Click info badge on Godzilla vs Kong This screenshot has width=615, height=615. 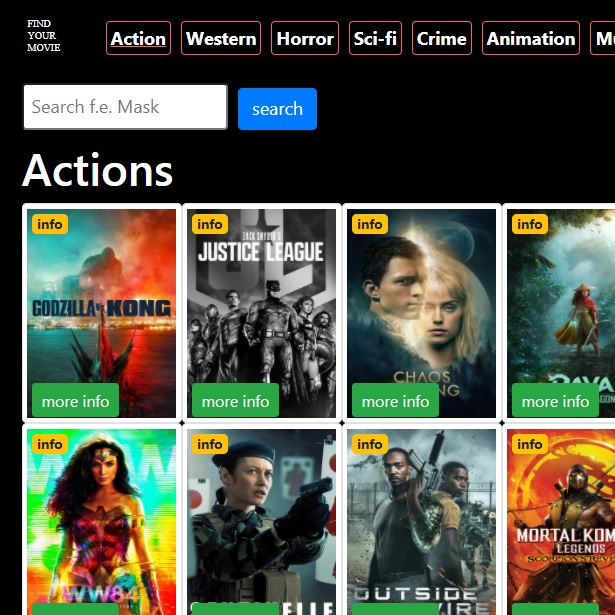50,224
